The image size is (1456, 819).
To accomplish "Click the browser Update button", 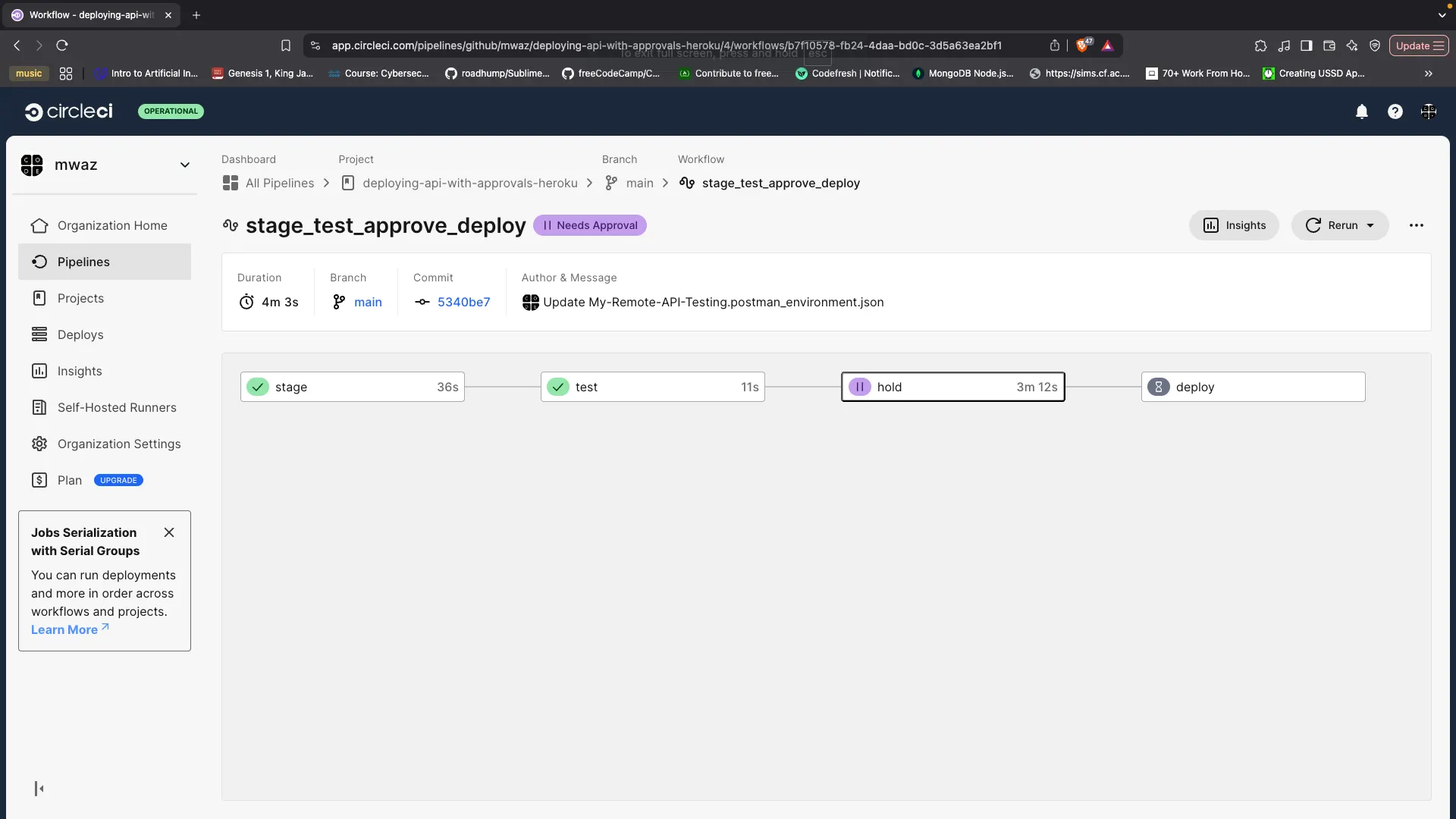I will point(1418,45).
